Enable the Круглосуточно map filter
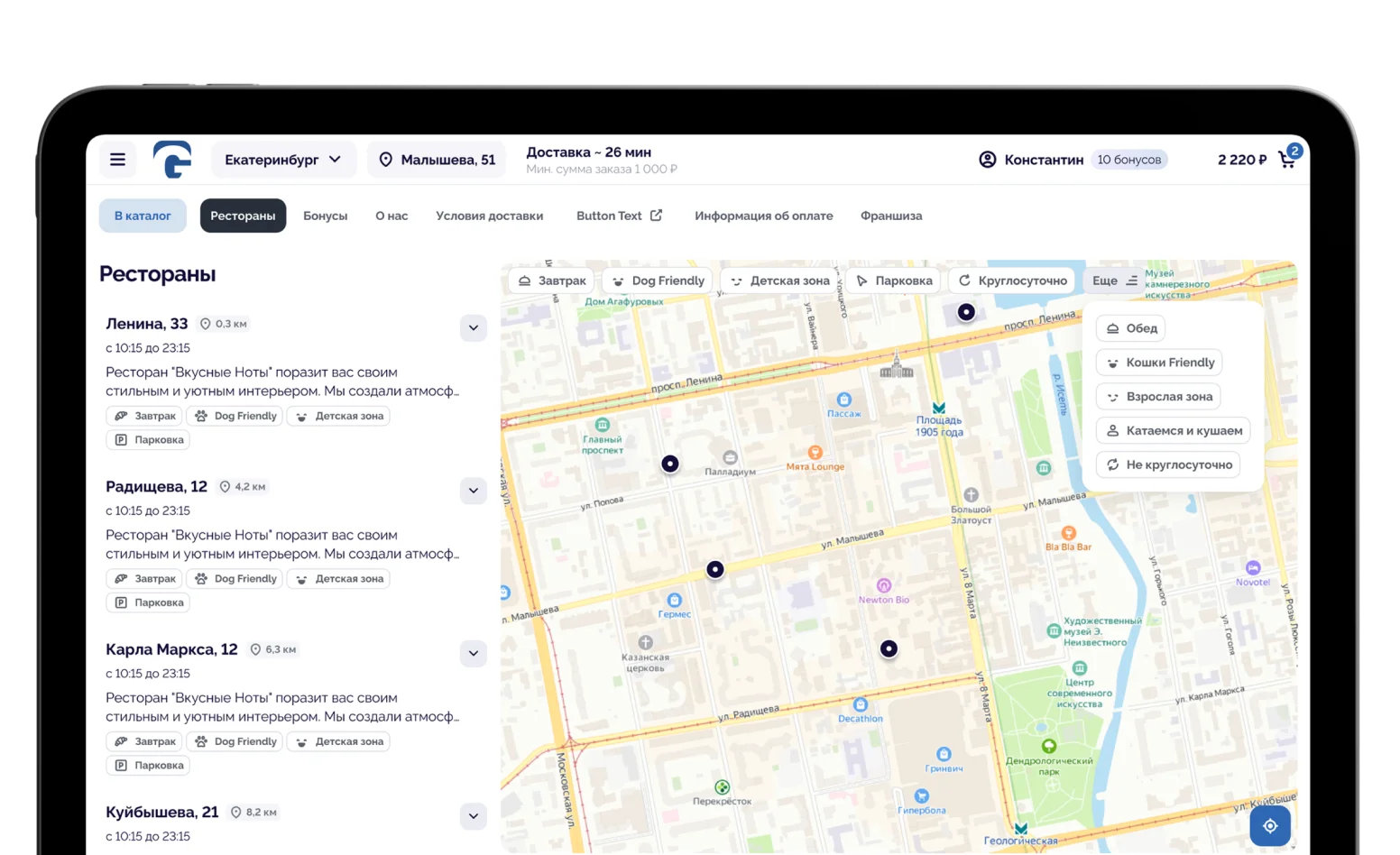Screen dimensions: 1400x855 (x=1012, y=280)
